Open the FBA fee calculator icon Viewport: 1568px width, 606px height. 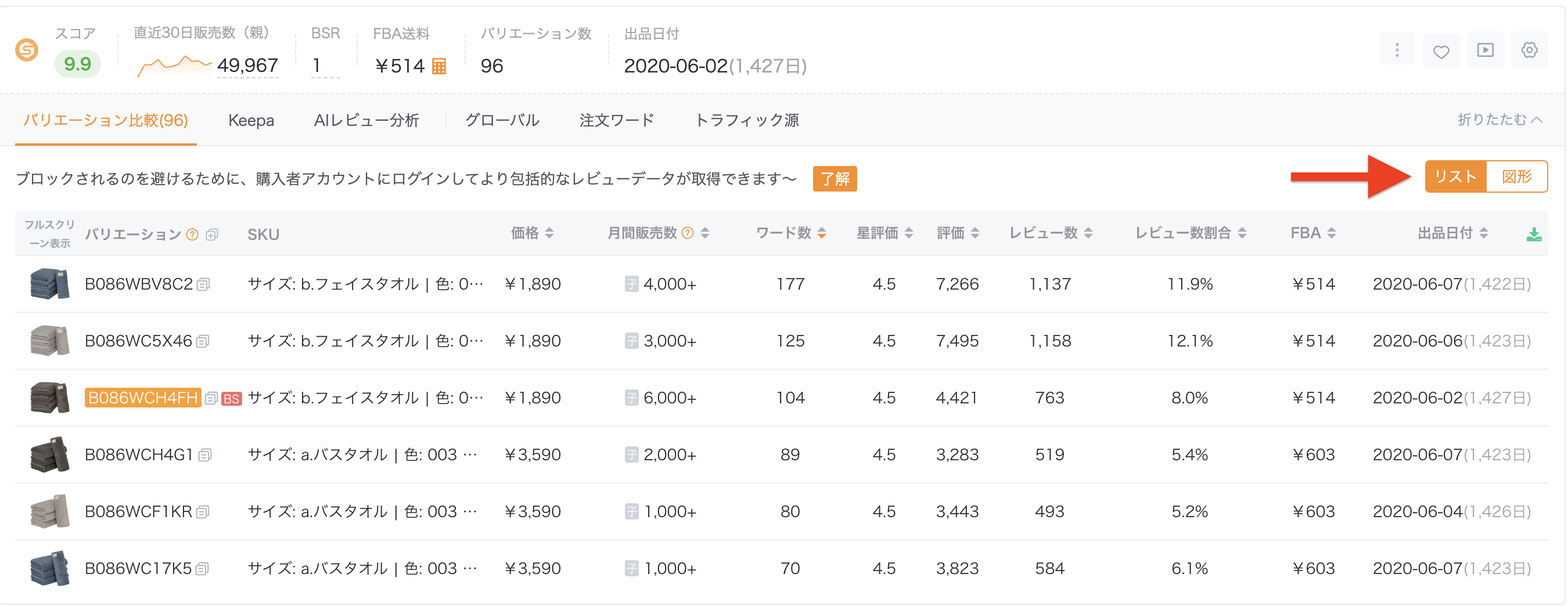(439, 66)
